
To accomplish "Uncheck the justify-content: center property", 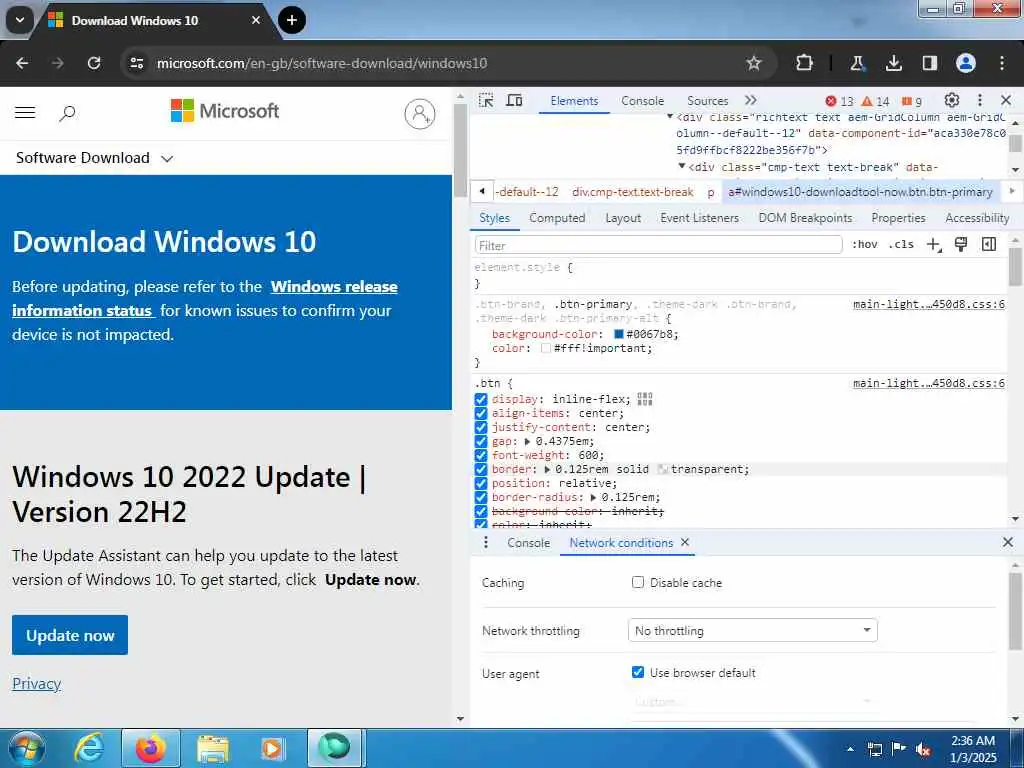I will point(481,427).
